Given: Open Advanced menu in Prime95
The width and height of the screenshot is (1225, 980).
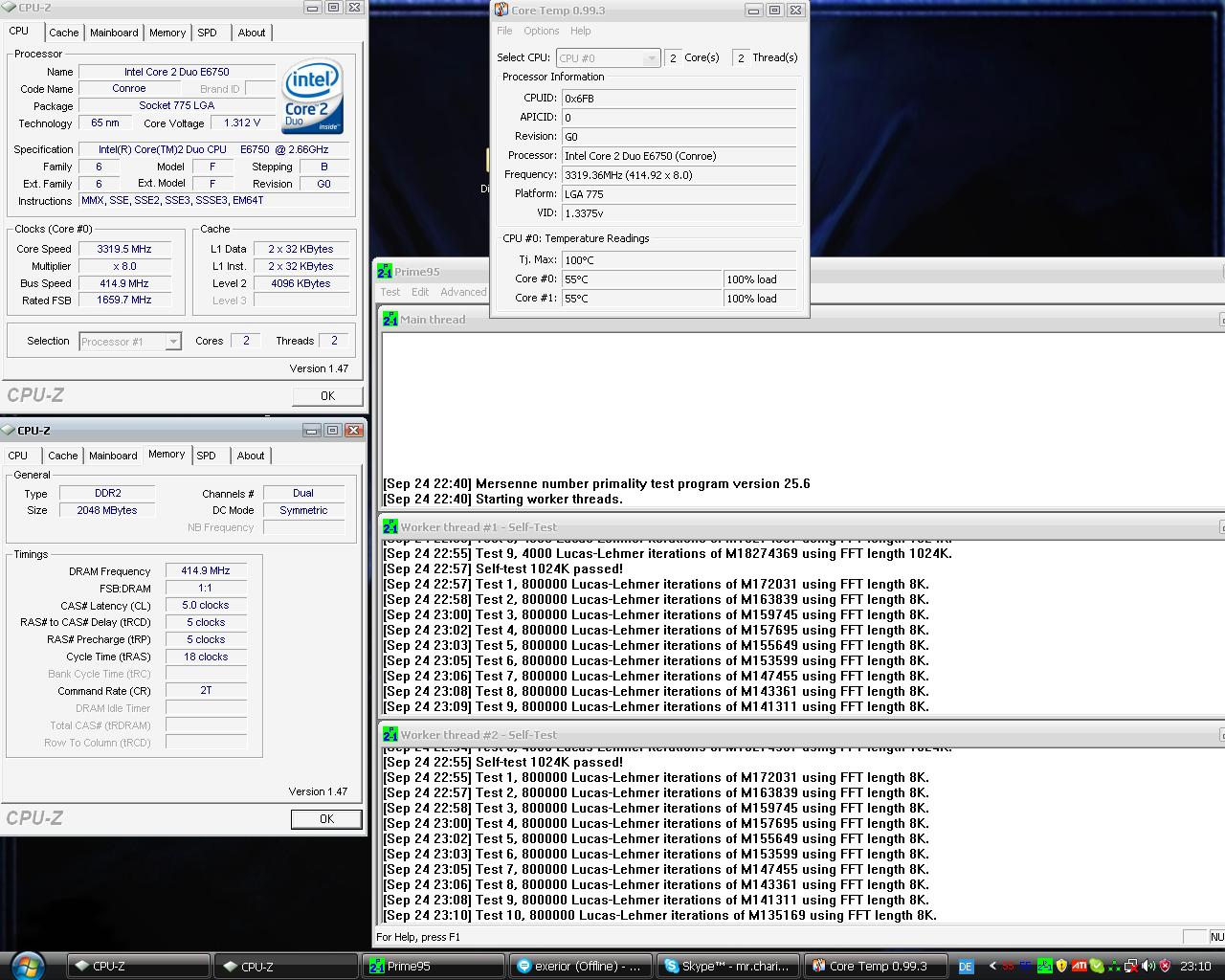Looking at the screenshot, I should click(x=463, y=292).
